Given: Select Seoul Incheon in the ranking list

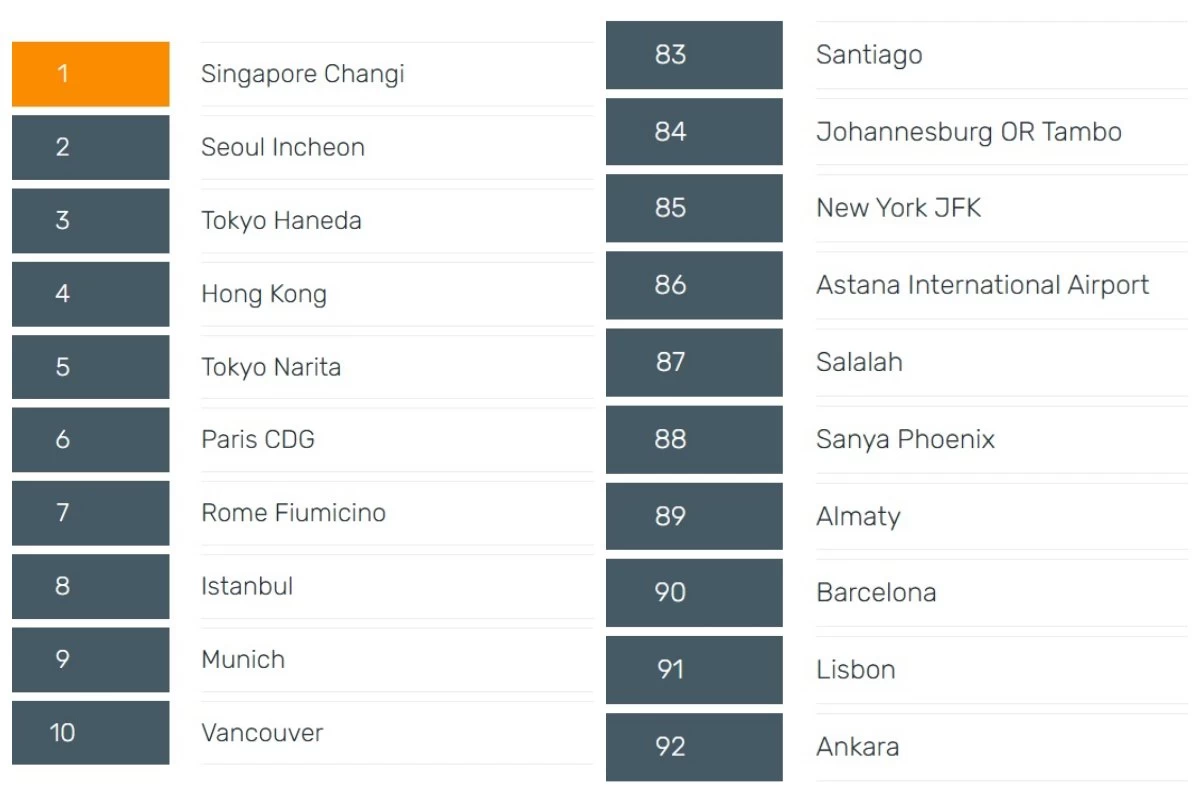Looking at the screenshot, I should tap(283, 148).
